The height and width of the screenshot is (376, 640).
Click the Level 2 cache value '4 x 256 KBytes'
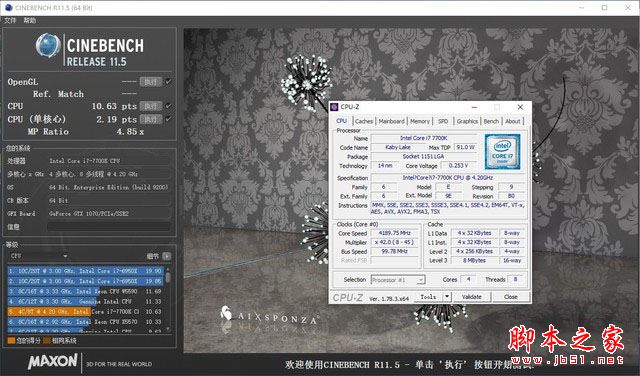[474, 251]
